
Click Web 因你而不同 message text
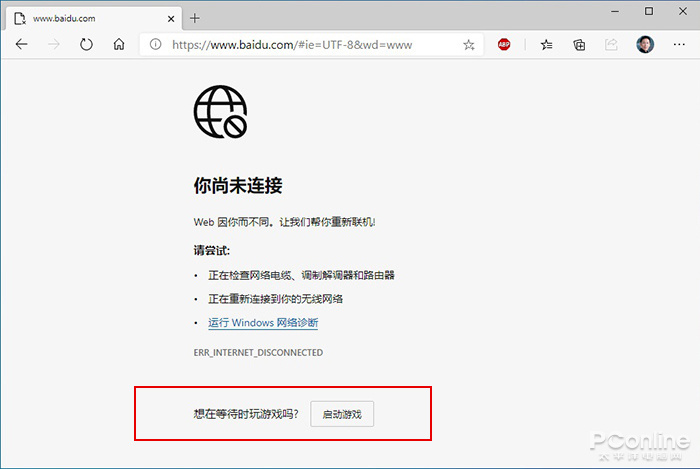click(x=284, y=222)
